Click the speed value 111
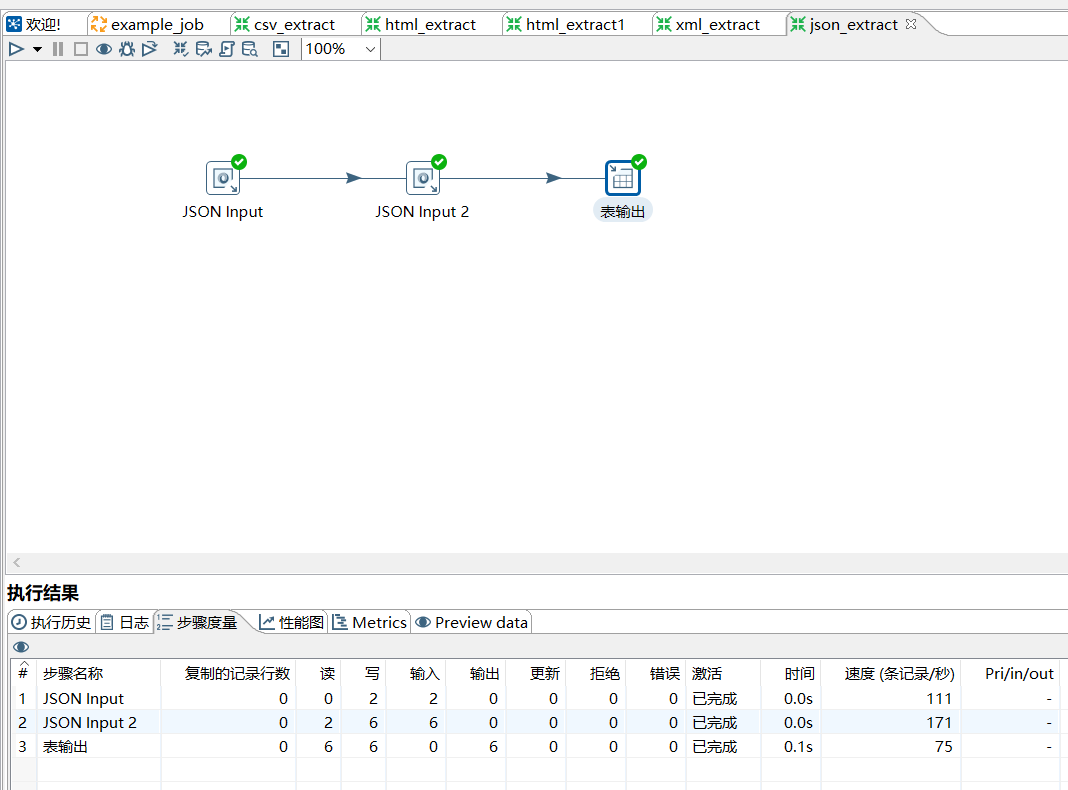 pos(939,699)
